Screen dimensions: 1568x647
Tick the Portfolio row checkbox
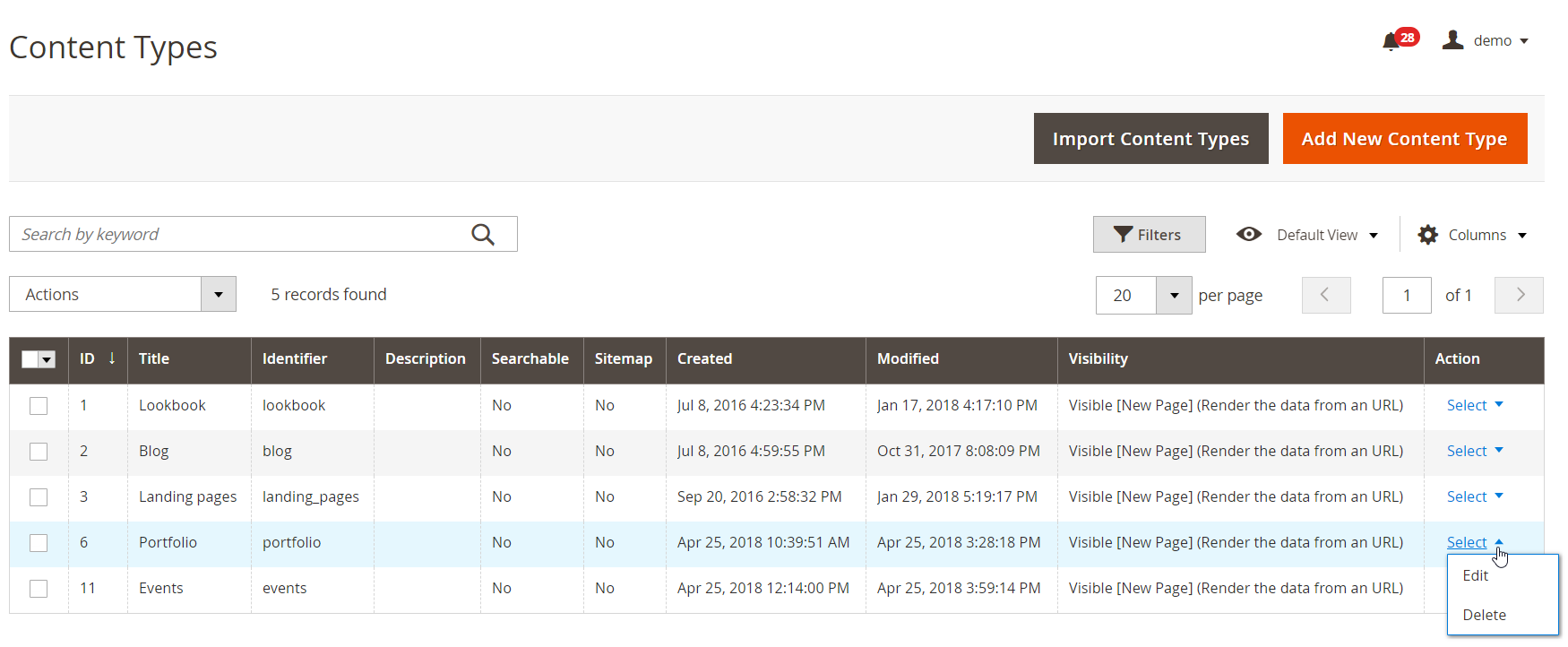pyautogui.click(x=39, y=543)
